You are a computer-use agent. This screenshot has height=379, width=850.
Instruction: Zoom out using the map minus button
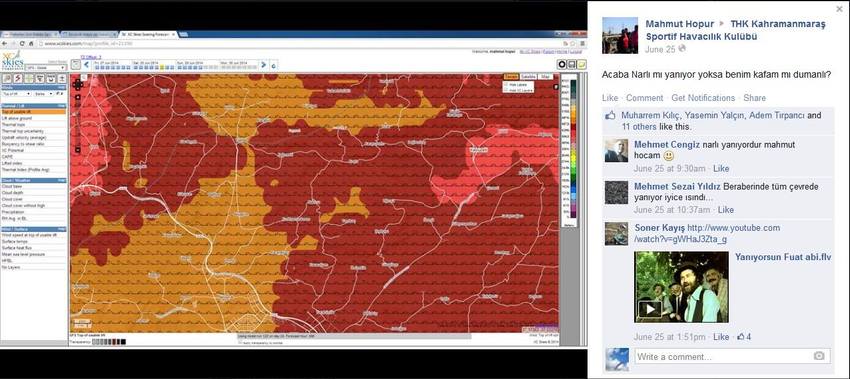(78, 150)
